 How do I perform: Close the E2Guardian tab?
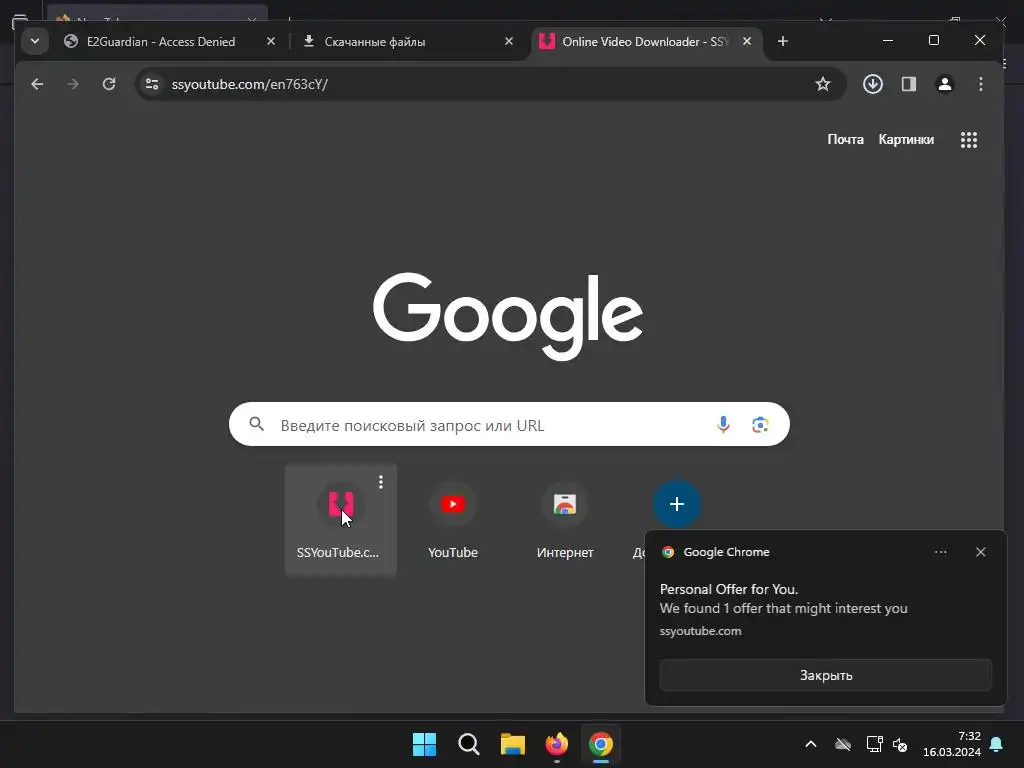click(x=271, y=41)
